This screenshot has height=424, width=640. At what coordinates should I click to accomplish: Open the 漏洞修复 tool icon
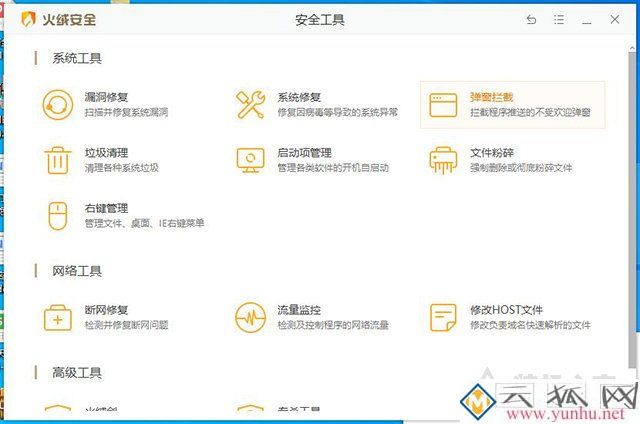point(58,105)
